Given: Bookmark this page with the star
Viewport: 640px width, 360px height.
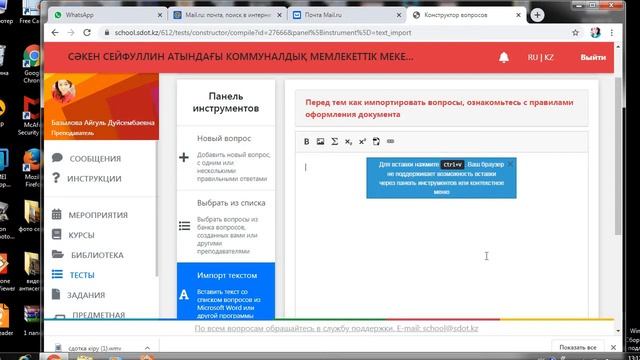Looking at the screenshot, I should [x=576, y=33].
